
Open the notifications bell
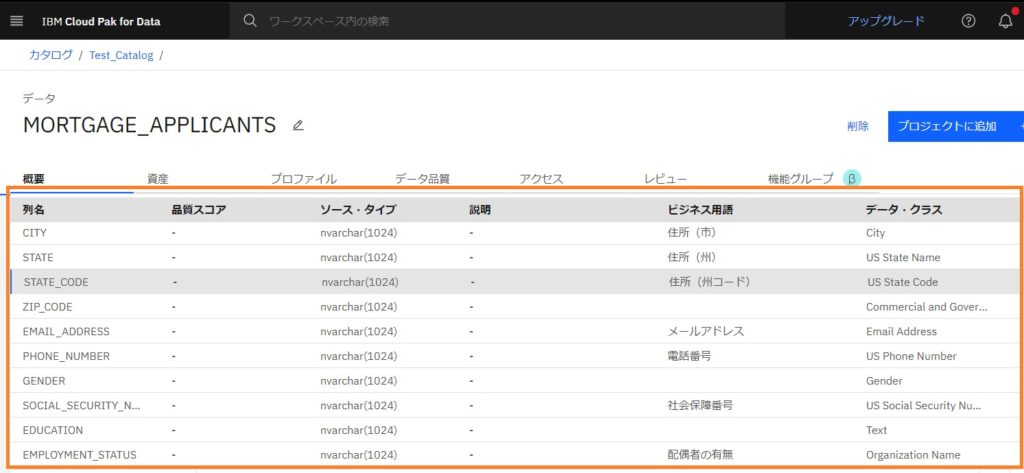click(1006, 21)
